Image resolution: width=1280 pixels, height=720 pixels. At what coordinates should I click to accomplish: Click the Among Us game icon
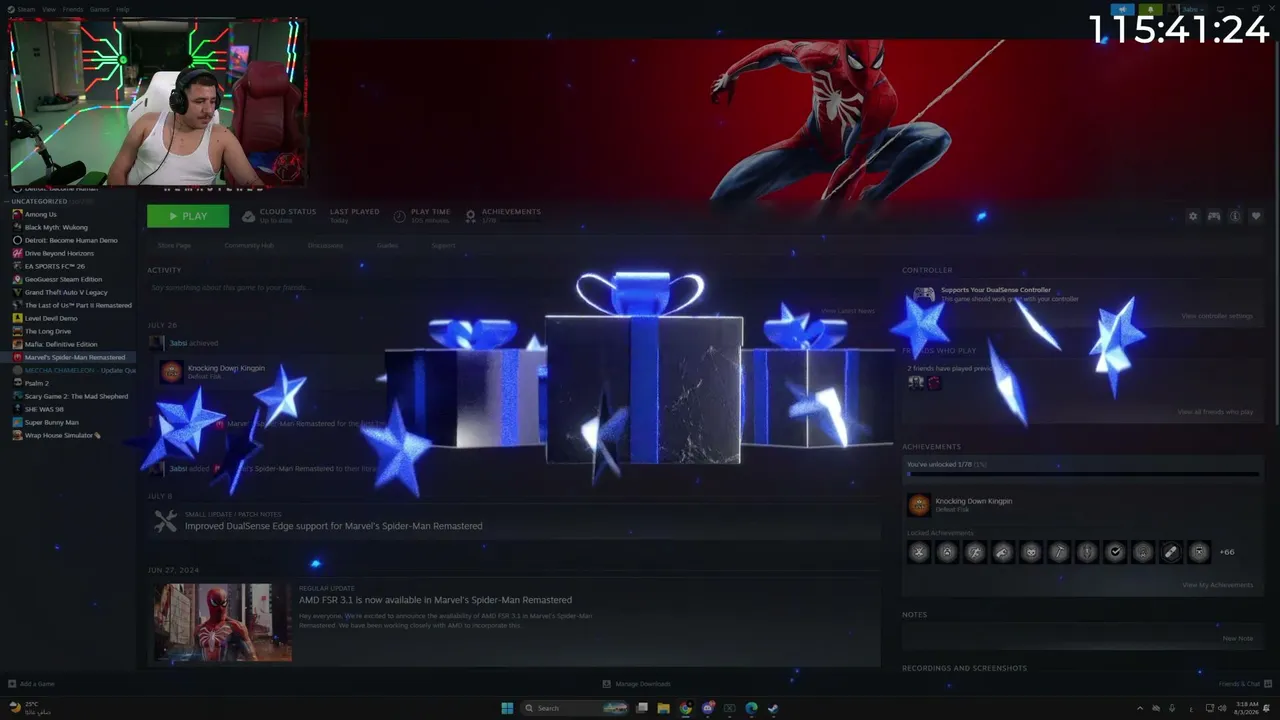tap(17, 214)
